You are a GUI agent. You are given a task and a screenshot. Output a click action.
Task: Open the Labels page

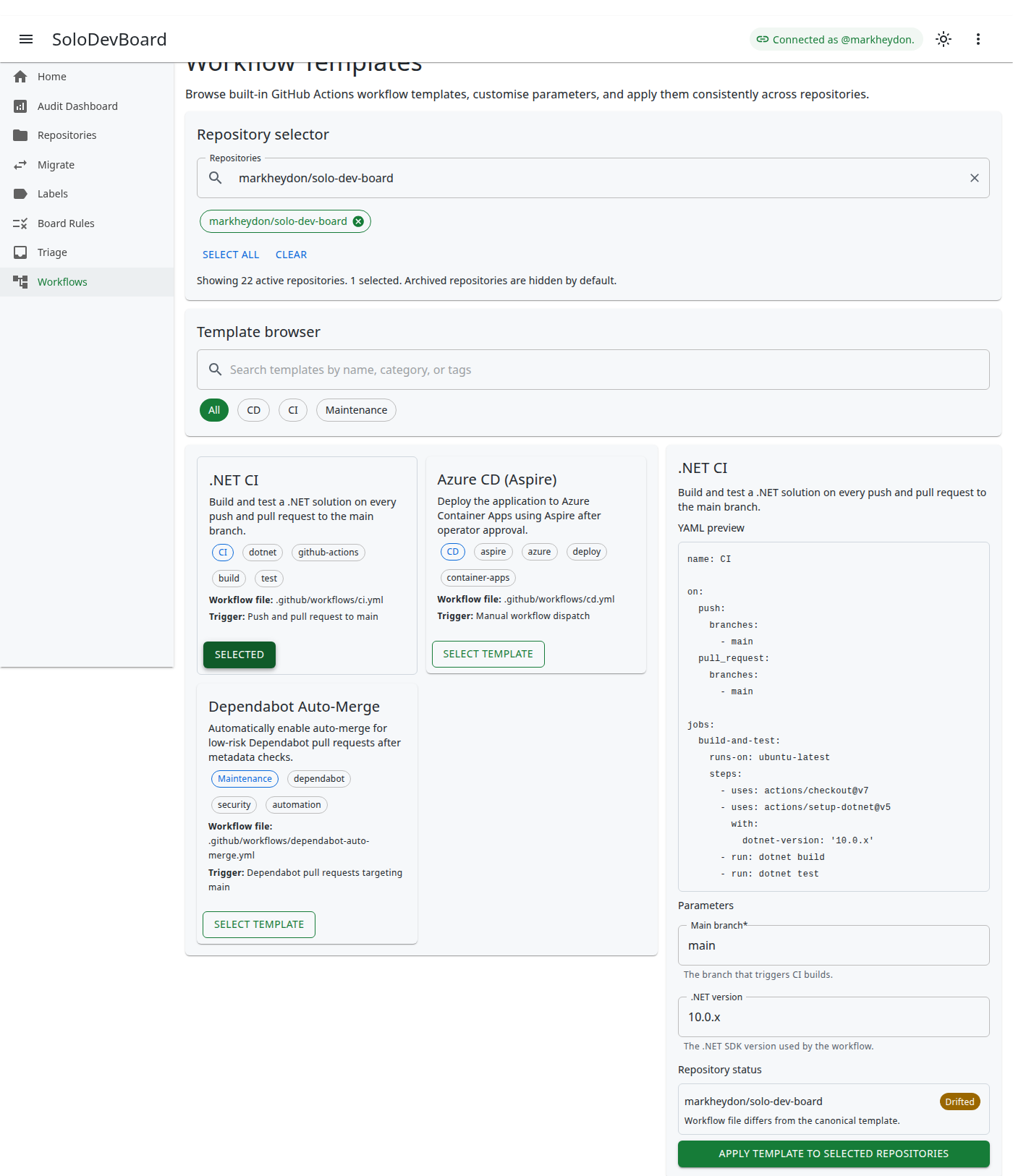[x=87, y=194]
